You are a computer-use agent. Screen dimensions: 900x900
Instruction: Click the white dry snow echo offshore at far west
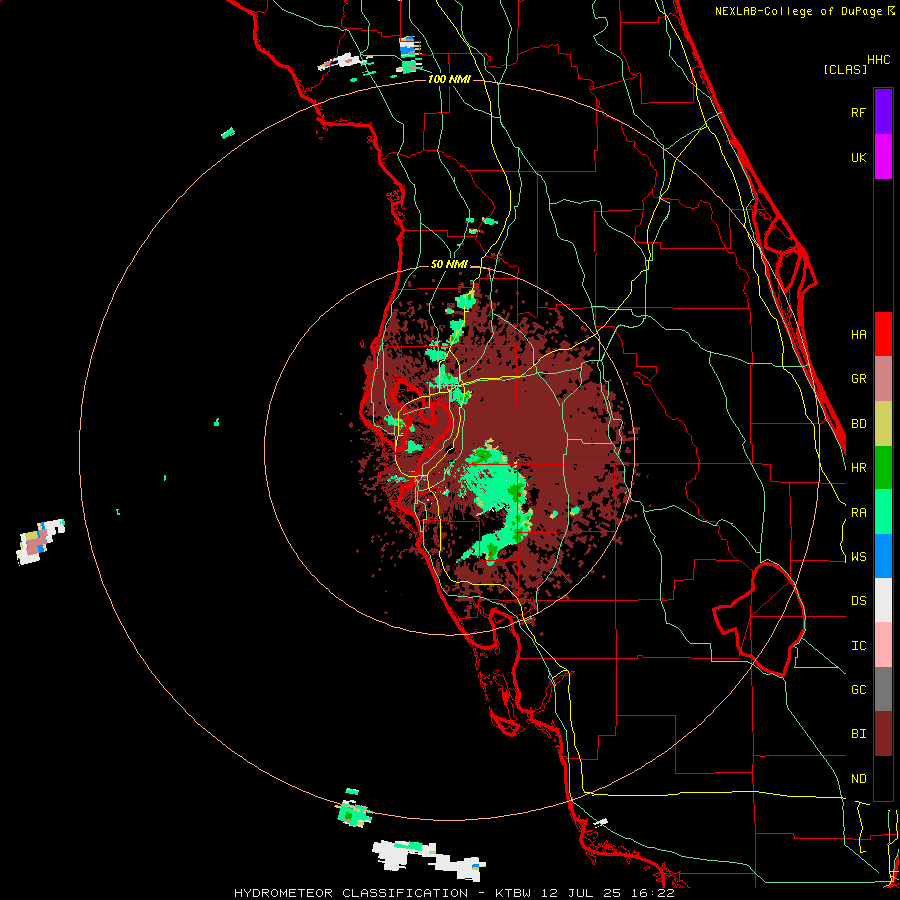(40, 542)
